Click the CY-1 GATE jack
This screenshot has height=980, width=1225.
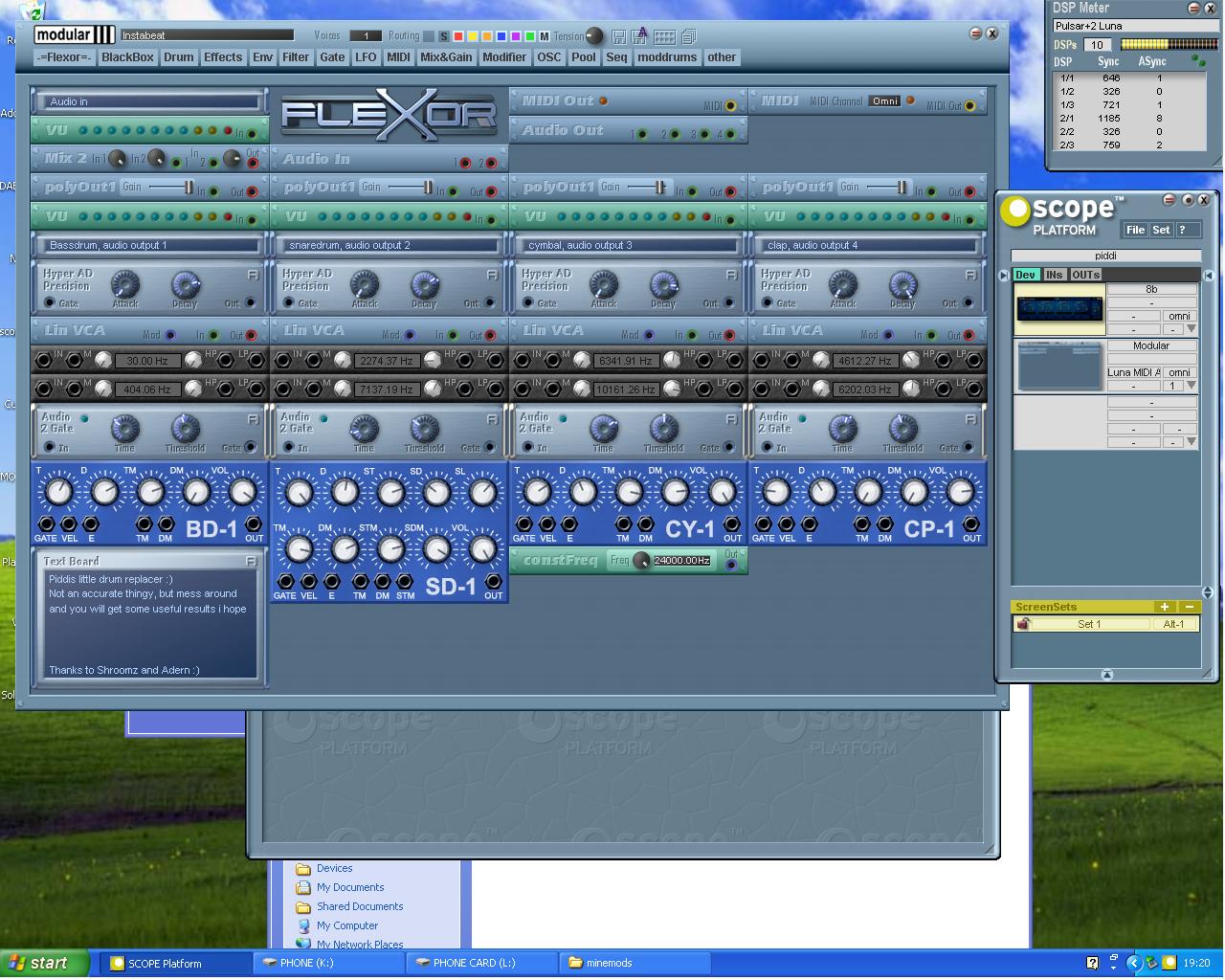[524, 524]
